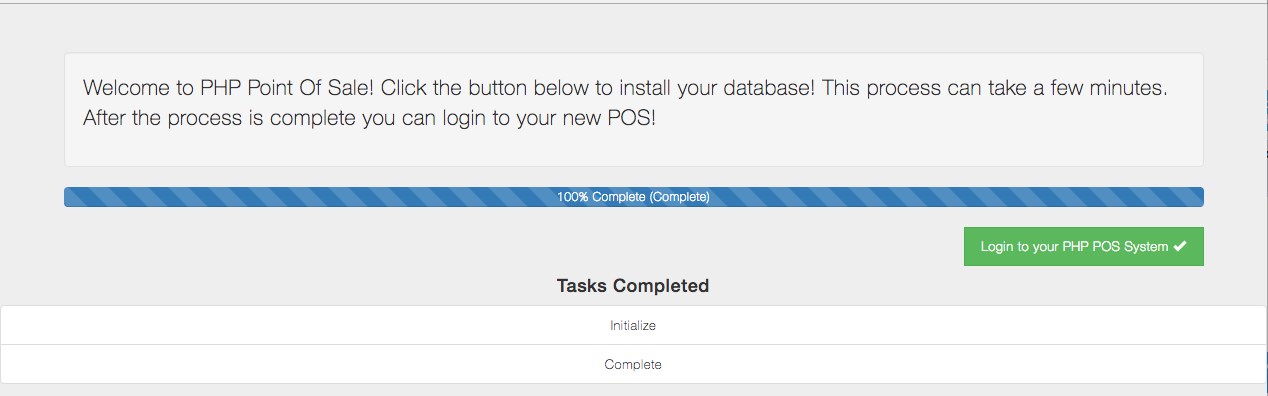
Task: Click the word "Complete" in the last task row
Action: pyautogui.click(x=633, y=364)
